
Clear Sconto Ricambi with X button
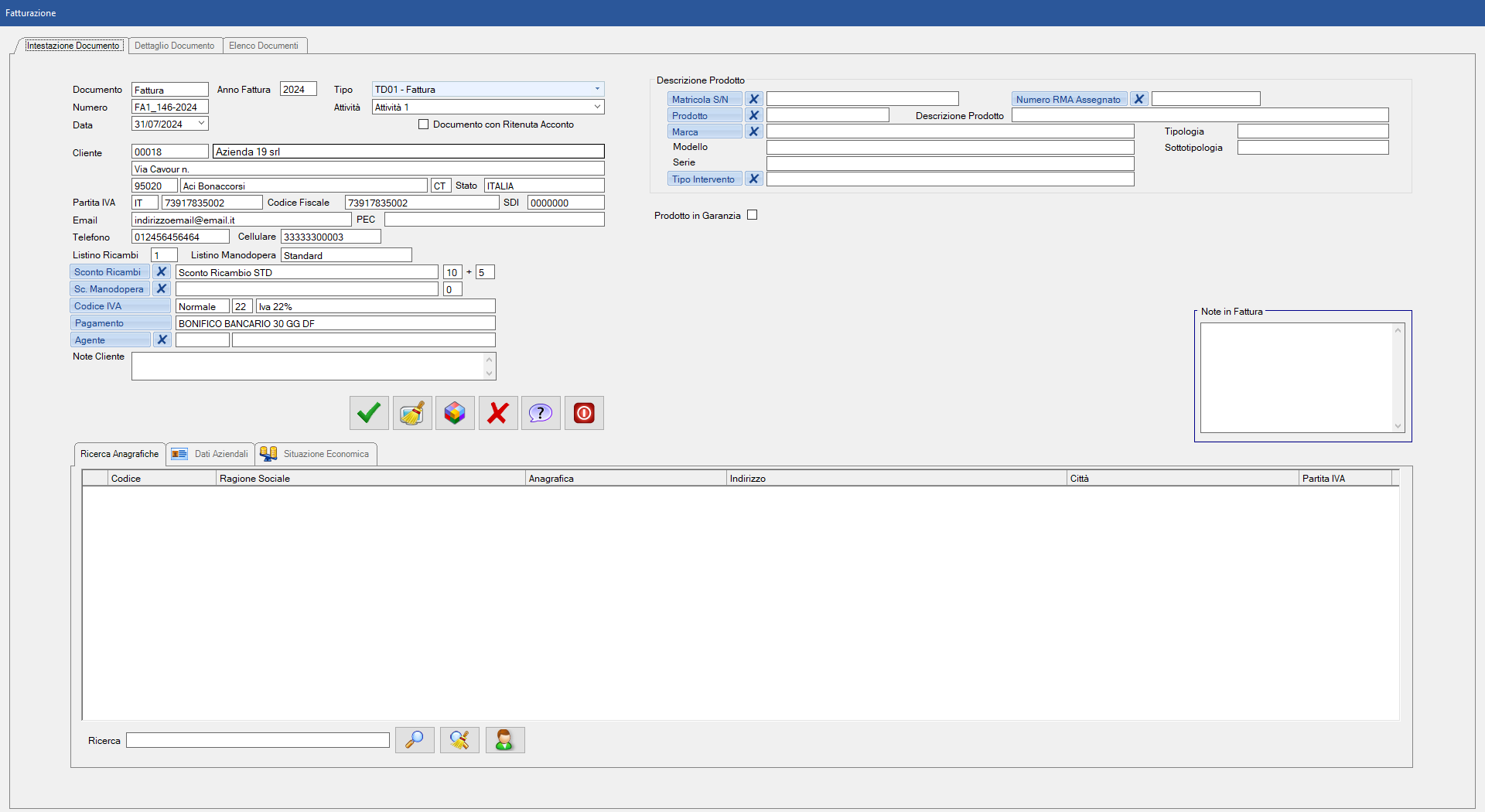click(161, 272)
